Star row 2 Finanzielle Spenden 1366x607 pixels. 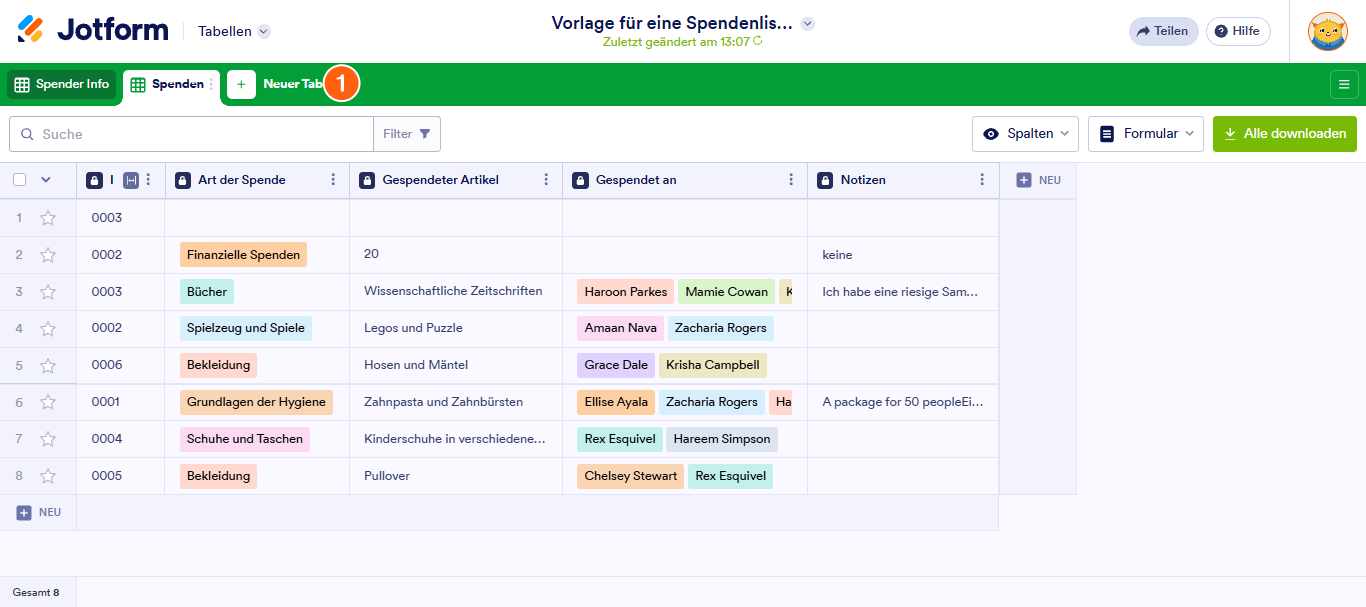pyautogui.click(x=48, y=255)
